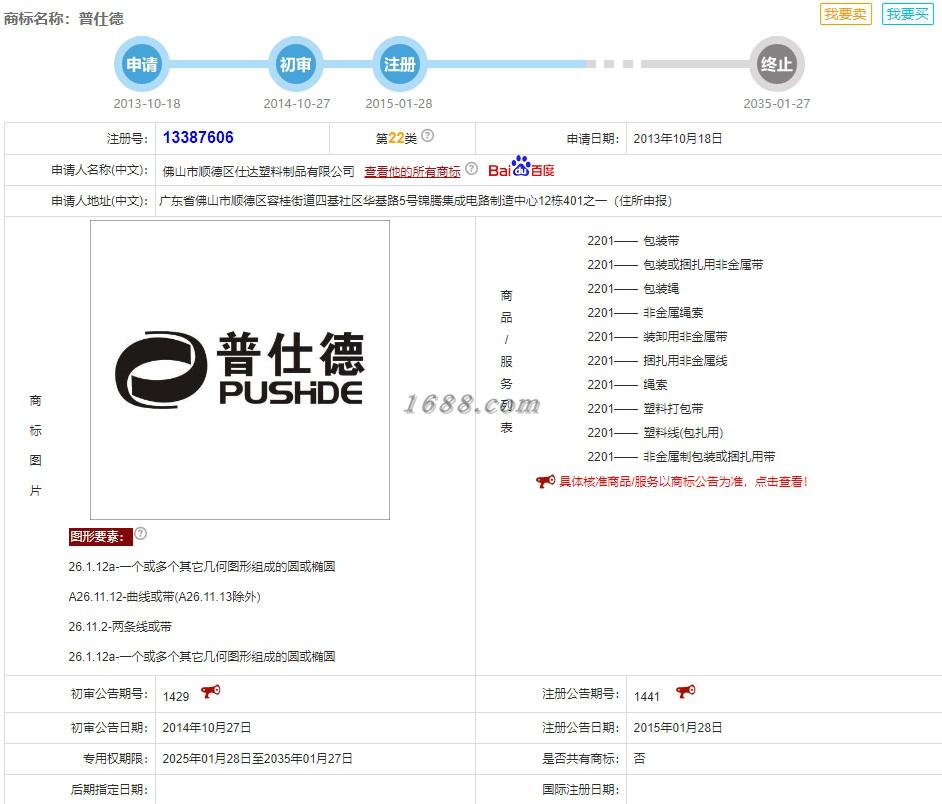This screenshot has height=804, width=942.
Task: Select goods item 捆扎用非金属线
Action: pos(657,361)
